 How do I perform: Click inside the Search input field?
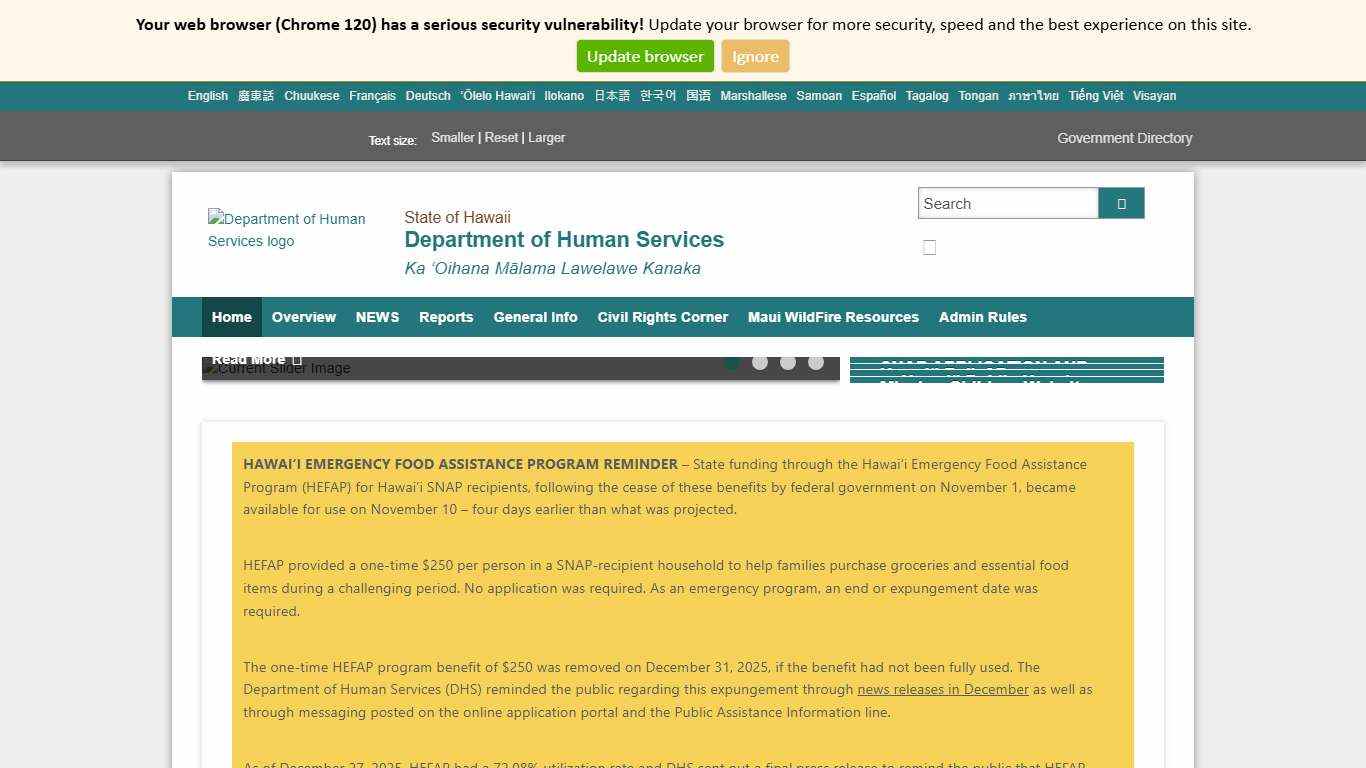[1007, 203]
